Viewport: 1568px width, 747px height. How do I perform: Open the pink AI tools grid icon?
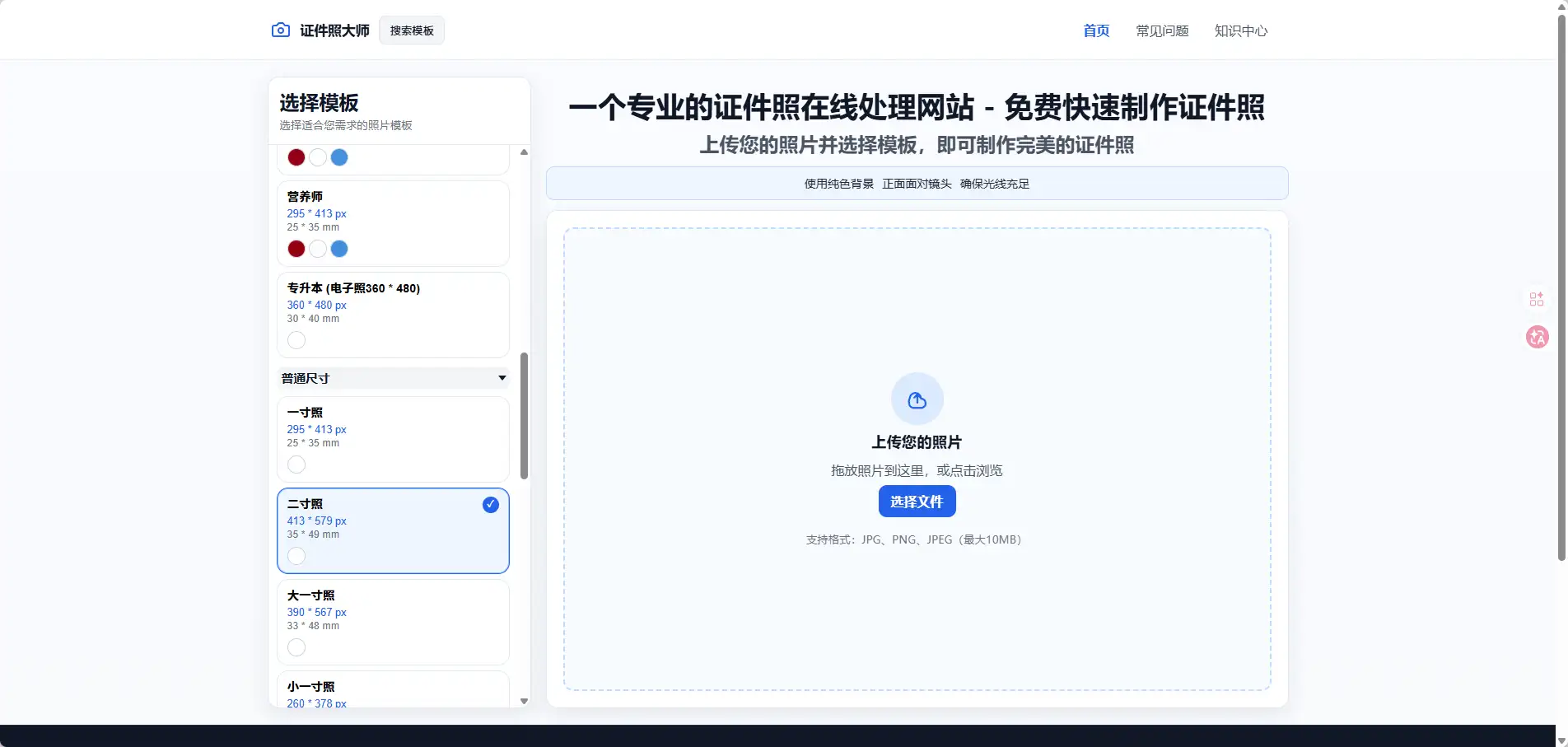click(x=1537, y=299)
